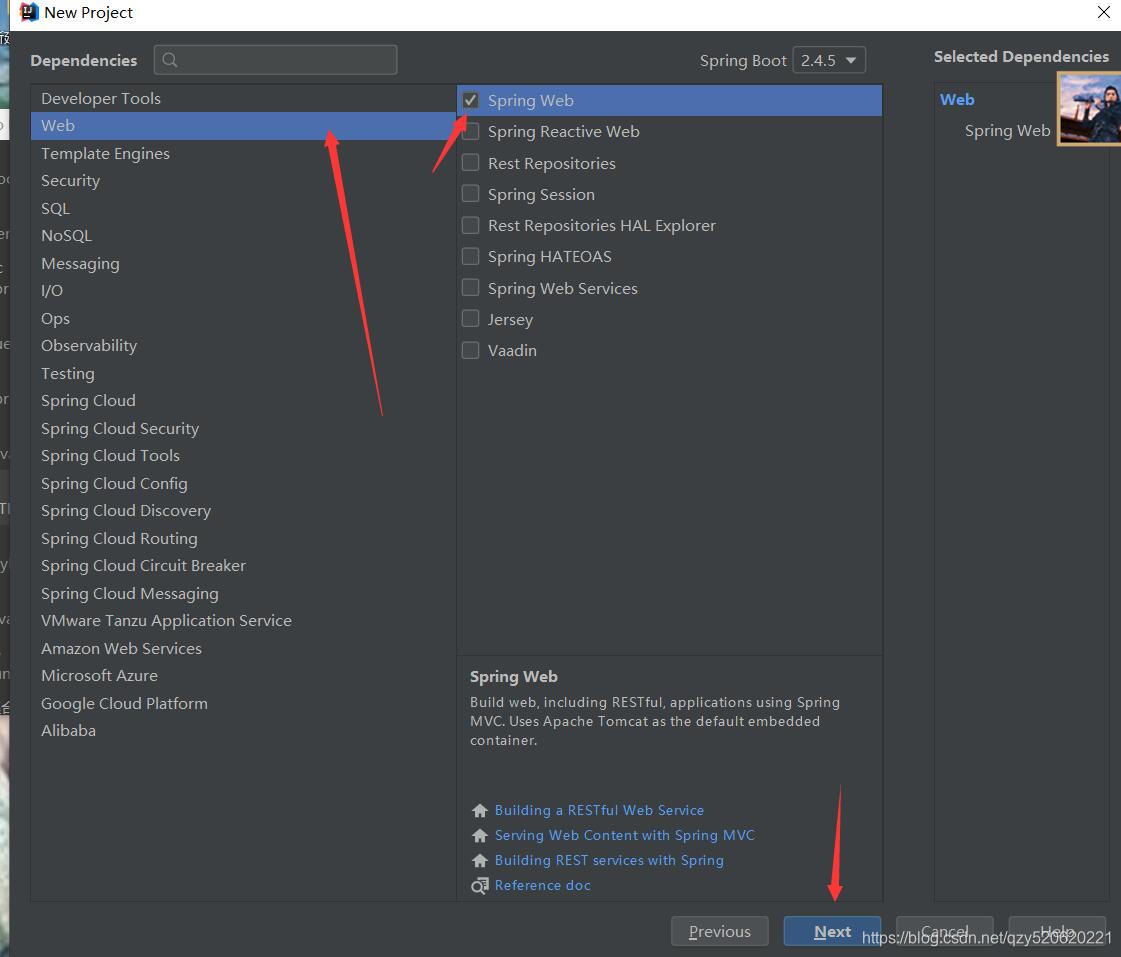The height and width of the screenshot is (957, 1121).
Task: Enable the Jersey checkbox
Action: 470,319
